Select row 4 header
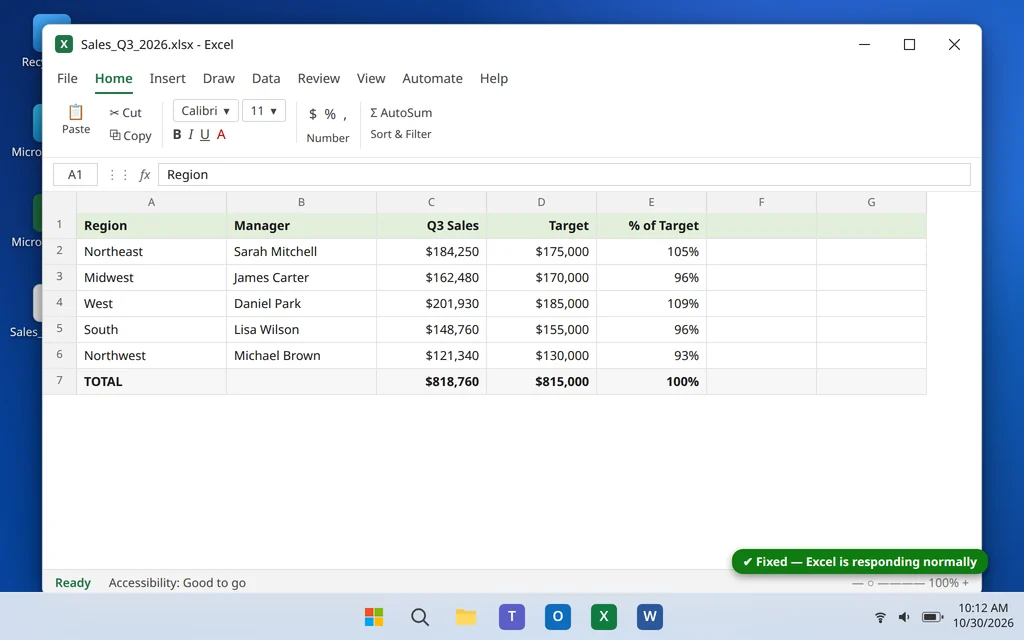Viewport: 1024px width, 640px height. [x=59, y=303]
